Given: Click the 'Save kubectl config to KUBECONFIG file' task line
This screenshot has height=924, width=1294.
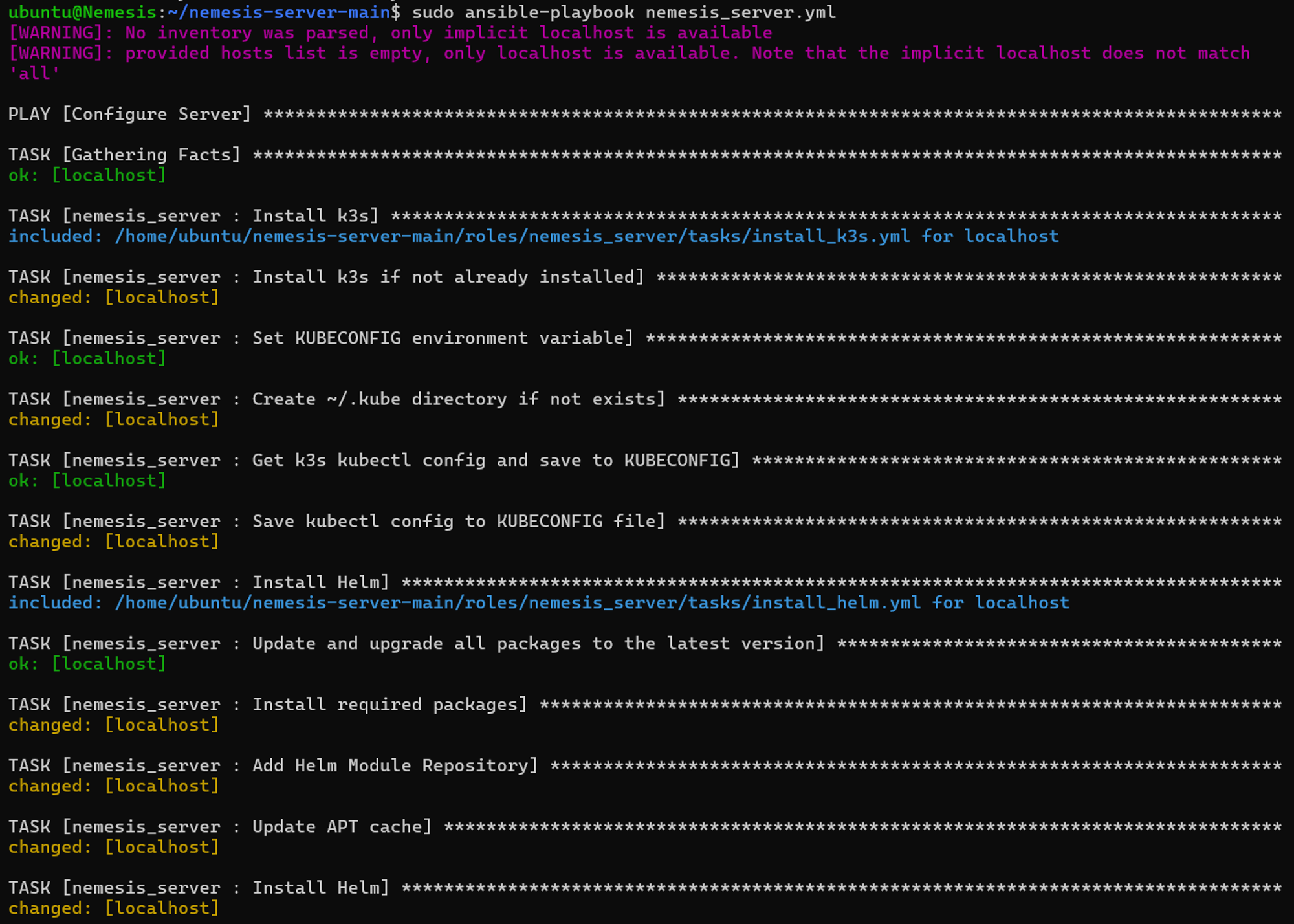Looking at the screenshot, I should click(645, 522).
